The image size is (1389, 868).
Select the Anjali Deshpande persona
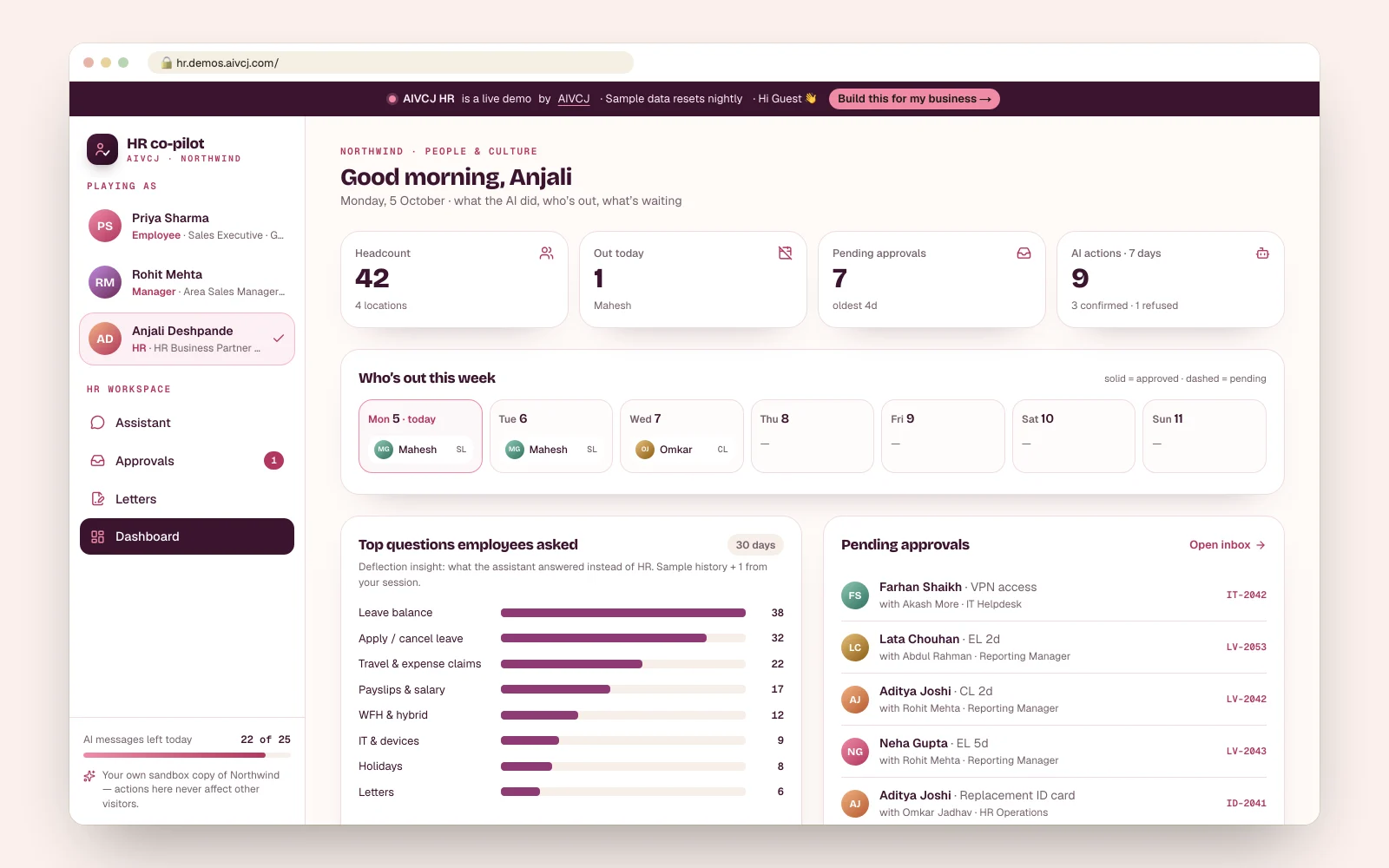pos(187,339)
